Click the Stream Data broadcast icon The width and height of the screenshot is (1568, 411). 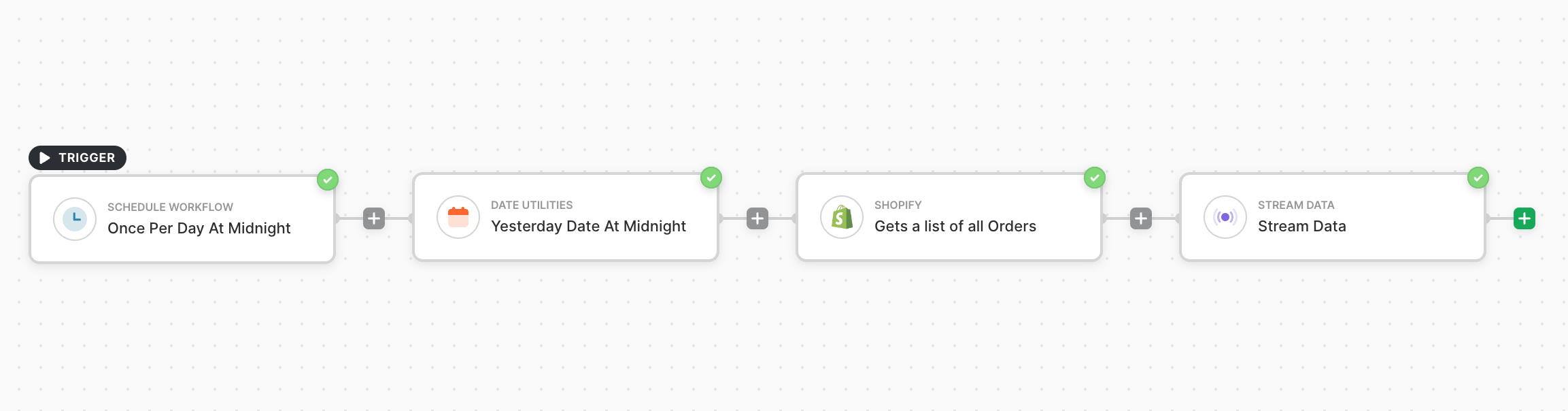coord(1225,217)
